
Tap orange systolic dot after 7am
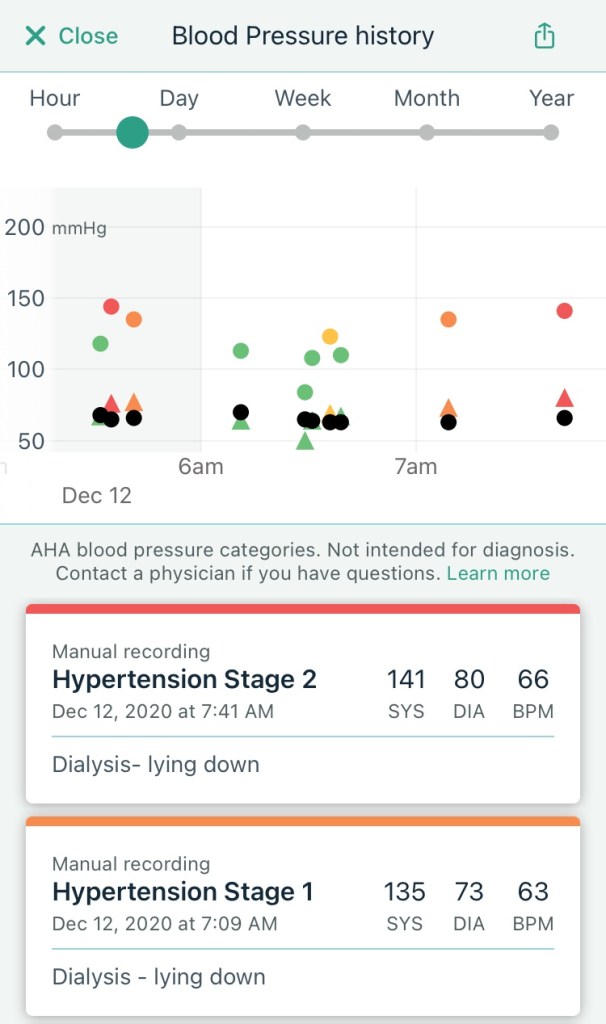pos(448,320)
